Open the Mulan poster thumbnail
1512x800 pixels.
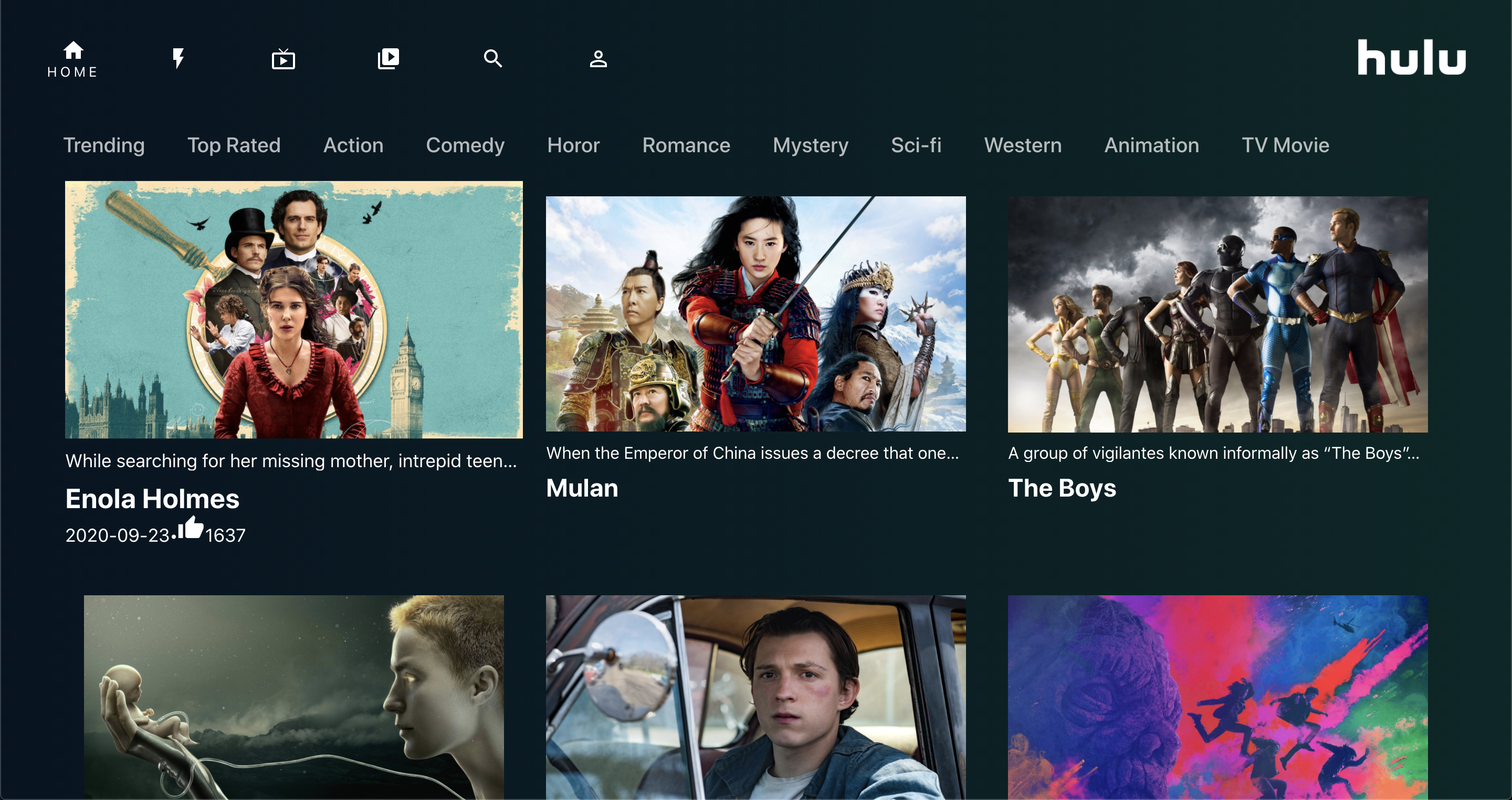coord(755,314)
